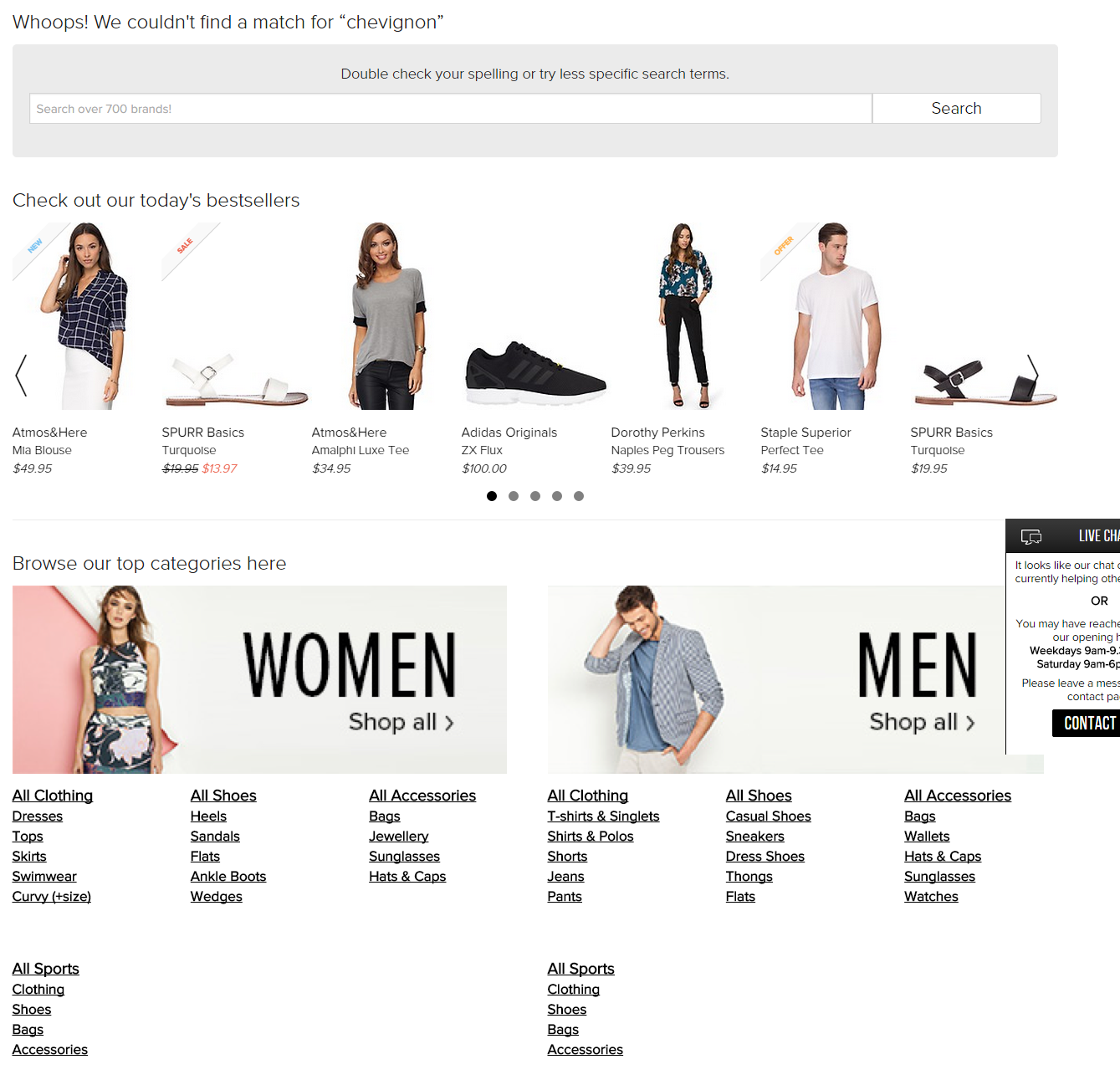Open the Tops category

28,837
